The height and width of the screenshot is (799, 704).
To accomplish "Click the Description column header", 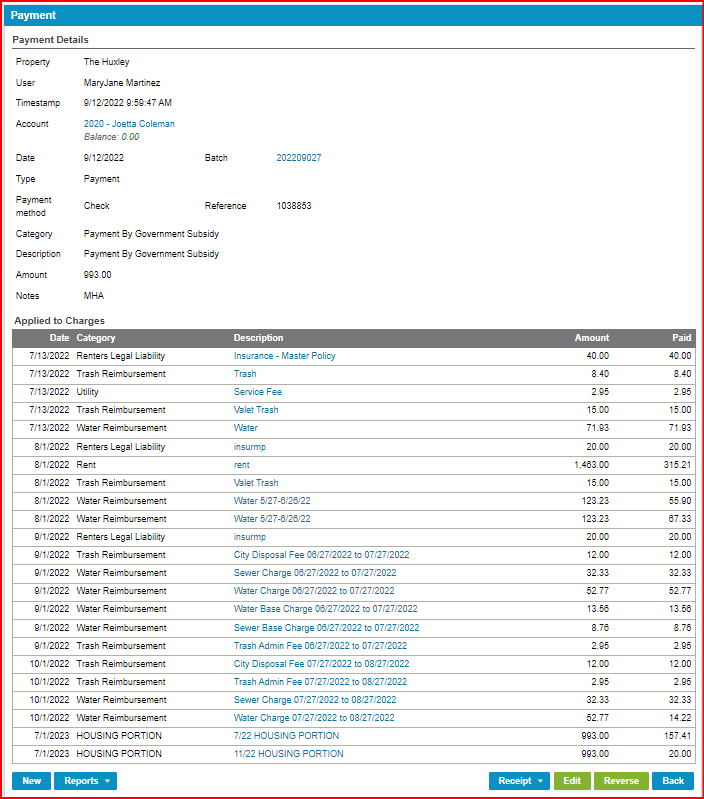I will click(x=258, y=338).
